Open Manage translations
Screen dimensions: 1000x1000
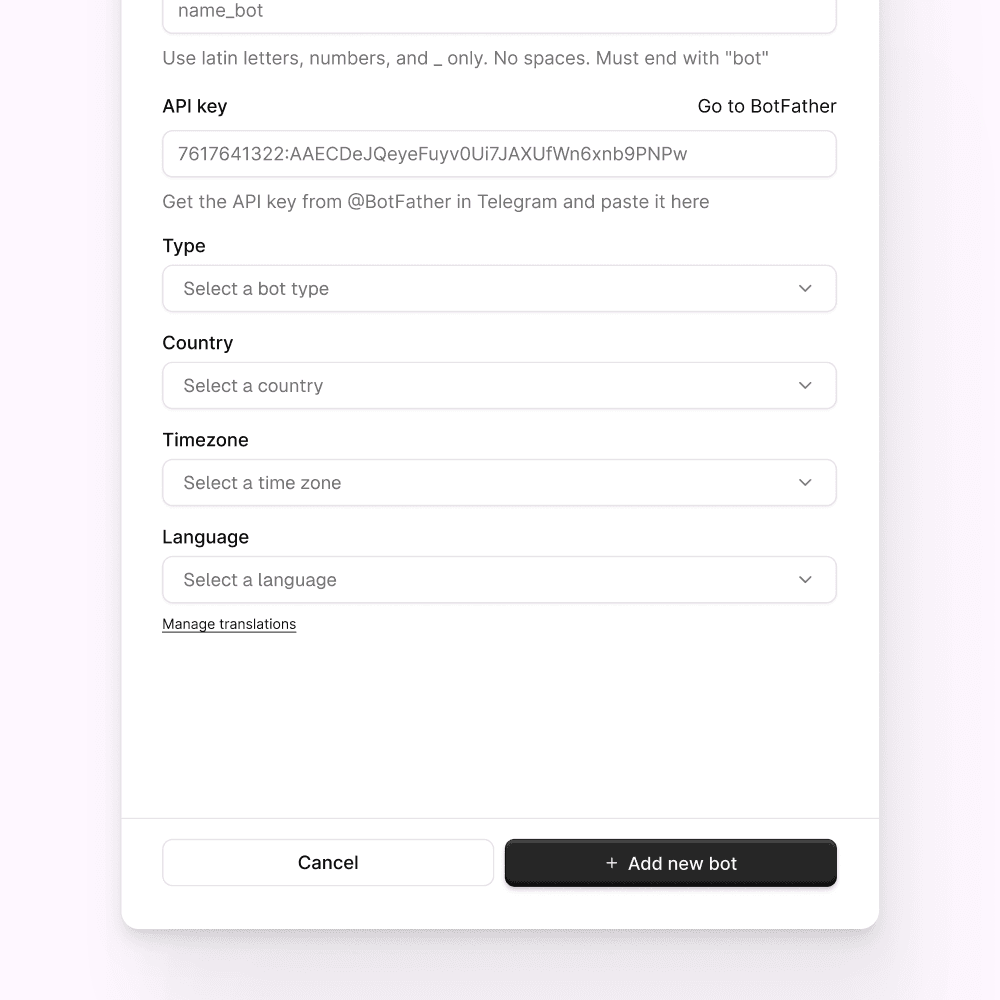point(229,623)
